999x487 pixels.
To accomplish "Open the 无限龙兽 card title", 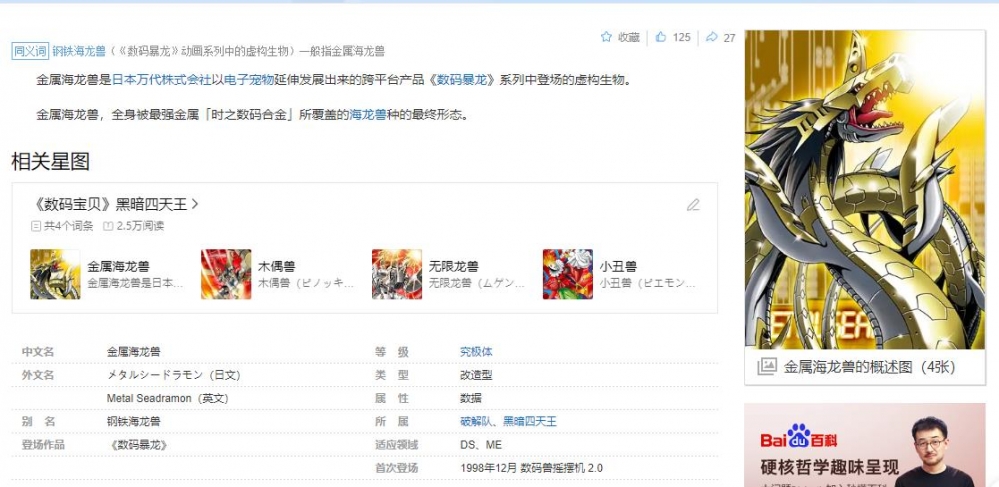I will click(454, 266).
